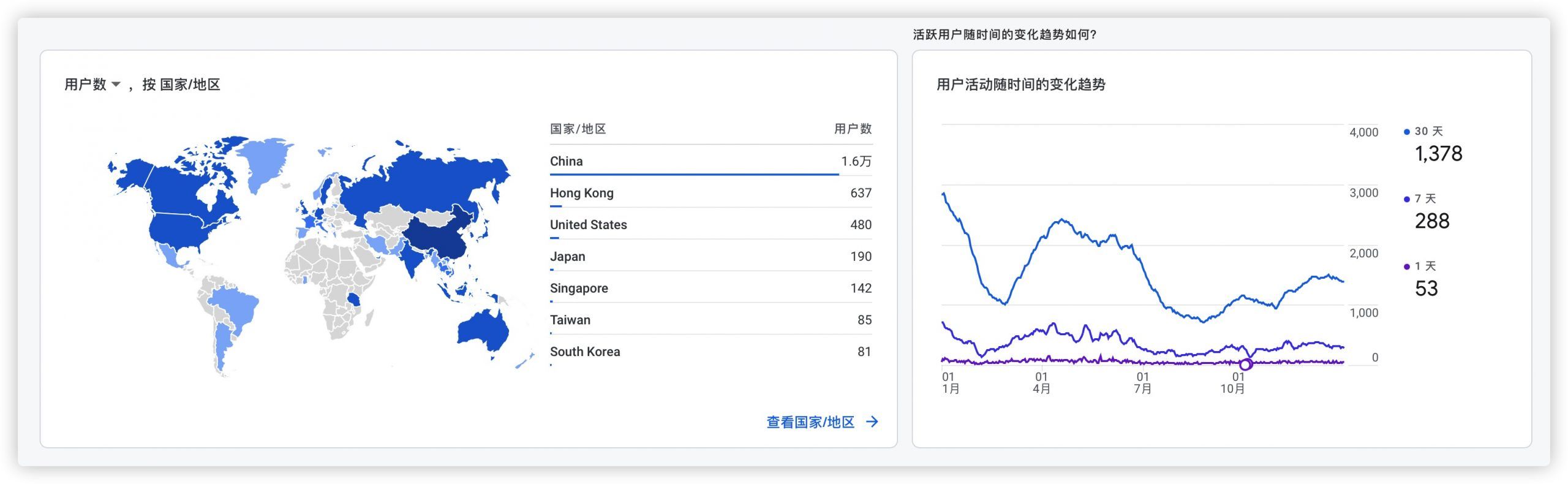Viewport: 1568px width, 484px height.
Task: Select the Hong Kong table row
Action: [x=710, y=193]
